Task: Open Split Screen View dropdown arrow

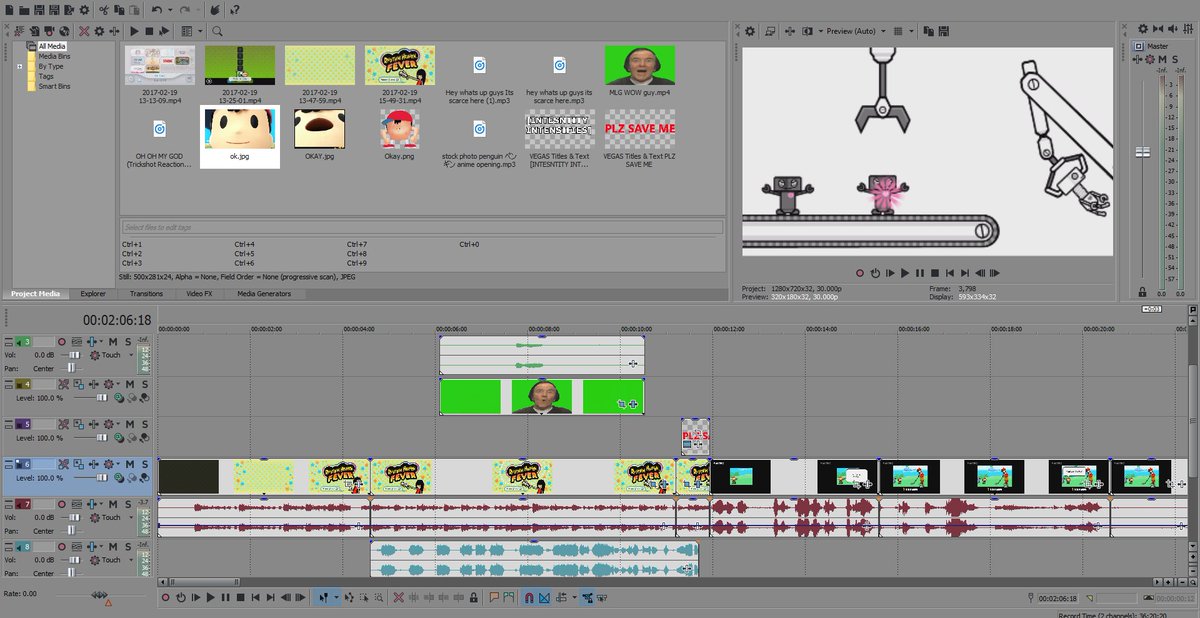Action: click(x=821, y=31)
